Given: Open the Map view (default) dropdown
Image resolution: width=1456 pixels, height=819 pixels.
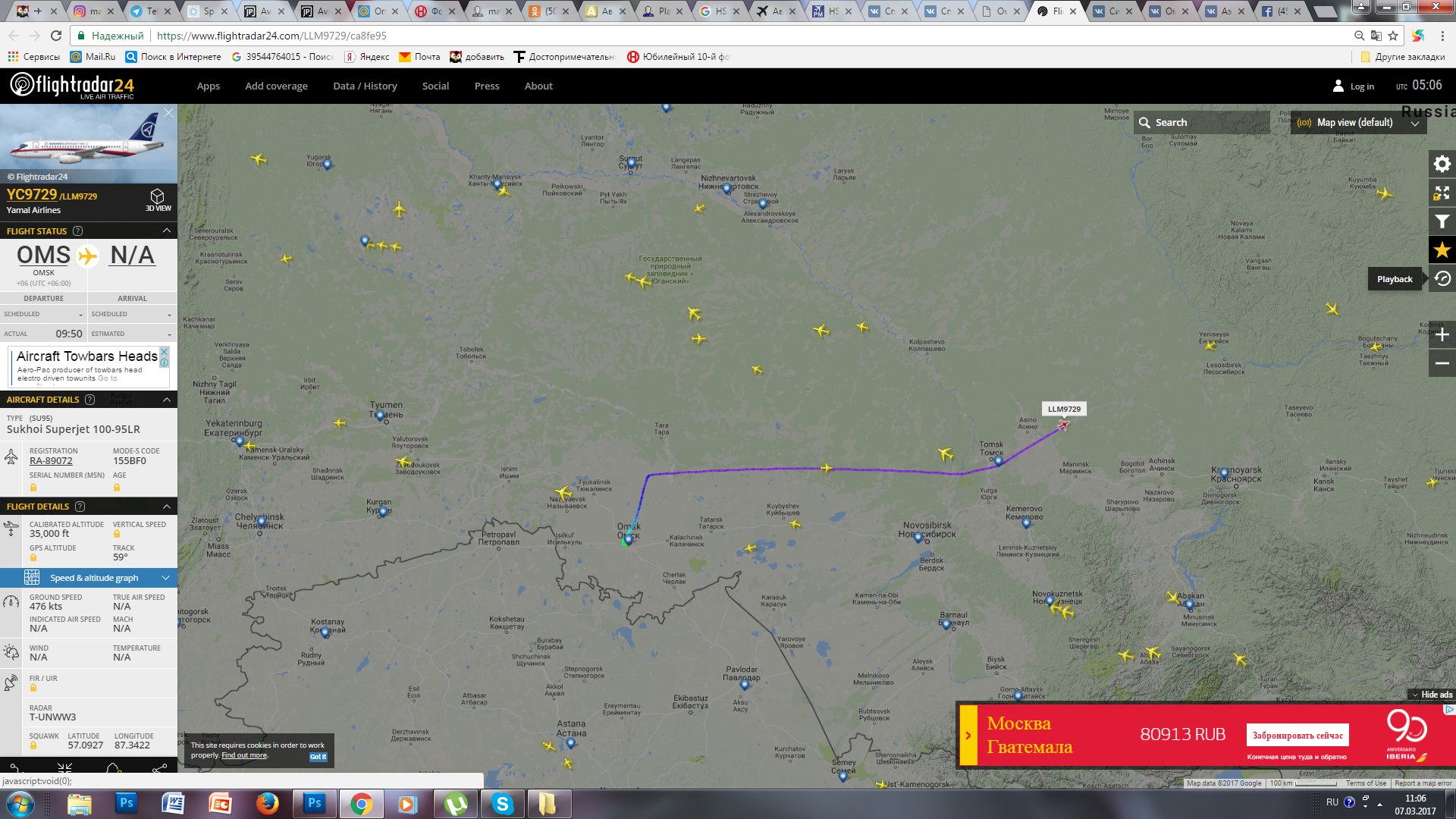Looking at the screenshot, I should (x=1358, y=123).
